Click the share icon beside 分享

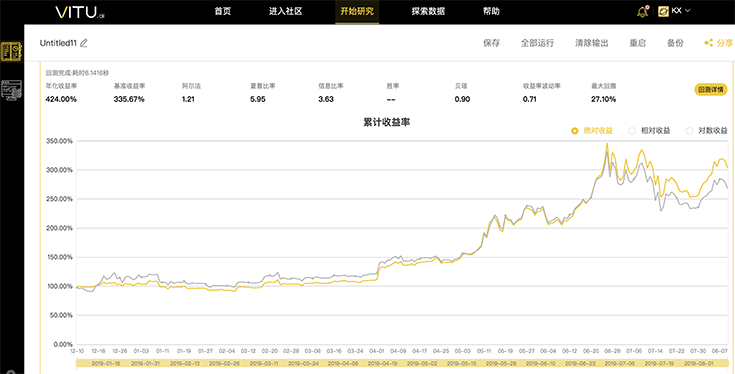click(708, 43)
